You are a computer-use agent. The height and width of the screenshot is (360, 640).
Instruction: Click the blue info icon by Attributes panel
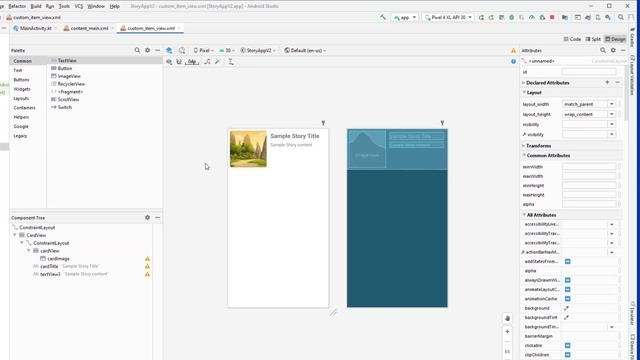(513, 61)
